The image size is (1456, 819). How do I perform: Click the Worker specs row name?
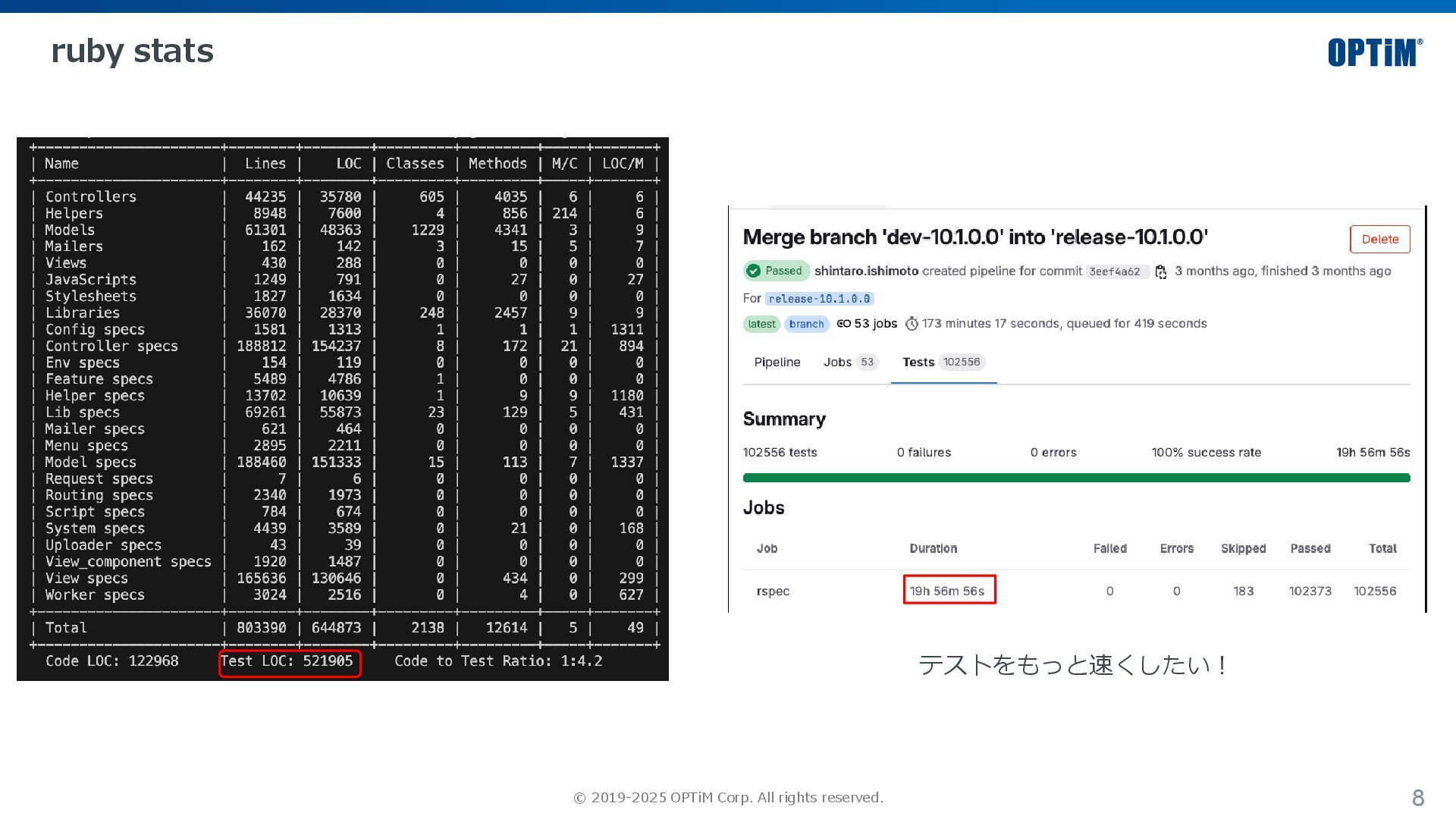coord(95,595)
